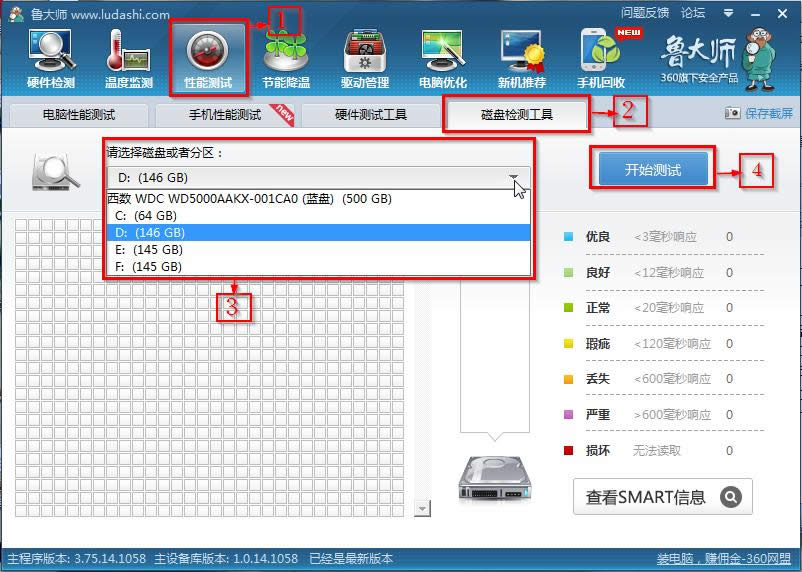
Task: Click the 开始测试 start test button
Action: pos(652,170)
